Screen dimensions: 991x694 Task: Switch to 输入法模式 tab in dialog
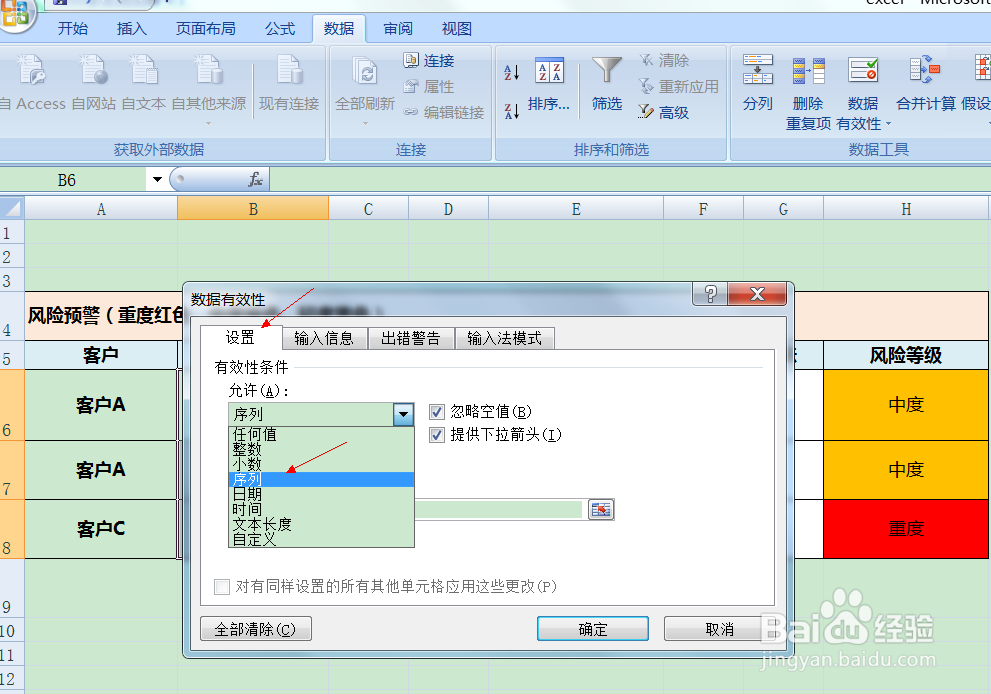click(x=504, y=338)
